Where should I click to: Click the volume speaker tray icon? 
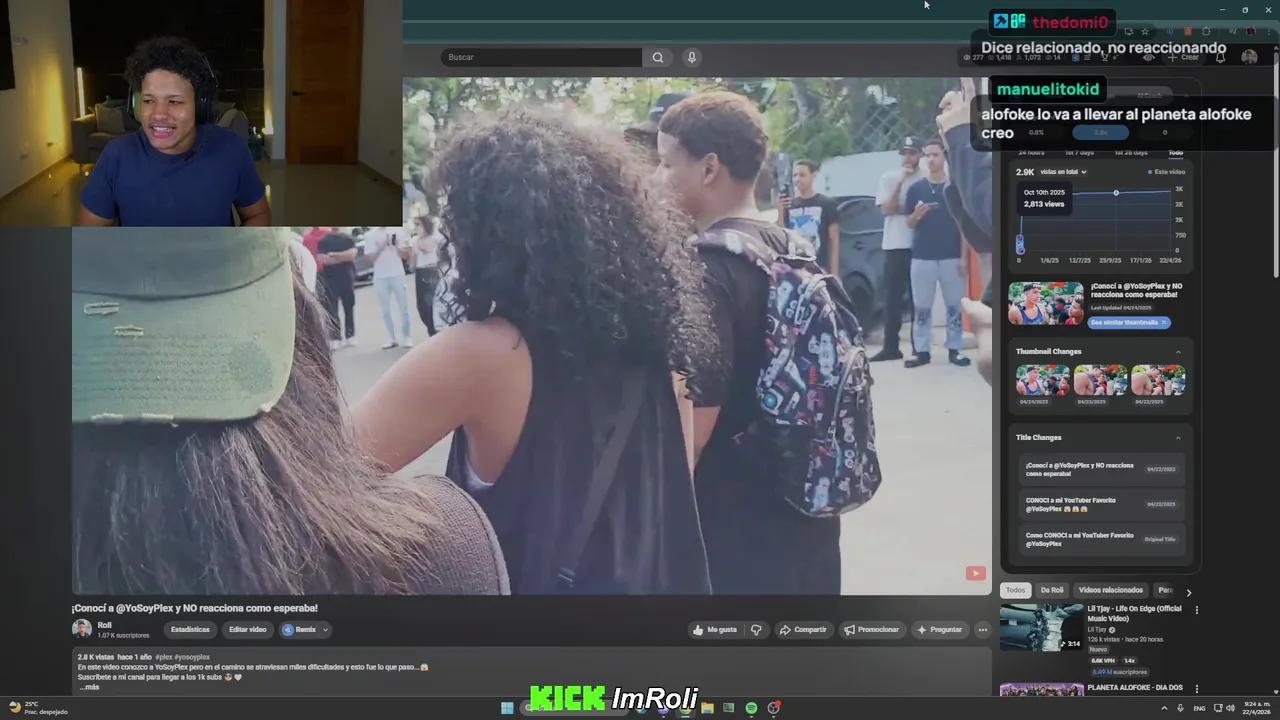point(1230,708)
